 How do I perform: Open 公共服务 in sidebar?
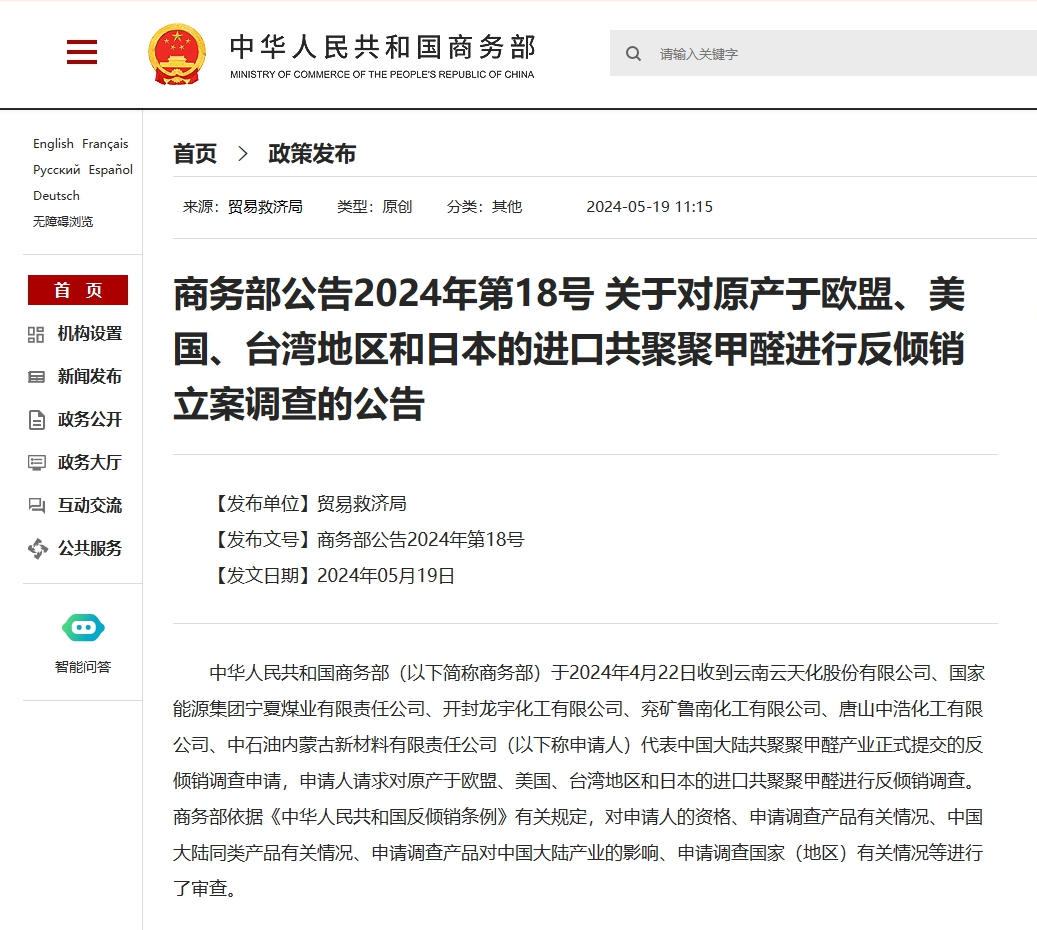point(89,548)
